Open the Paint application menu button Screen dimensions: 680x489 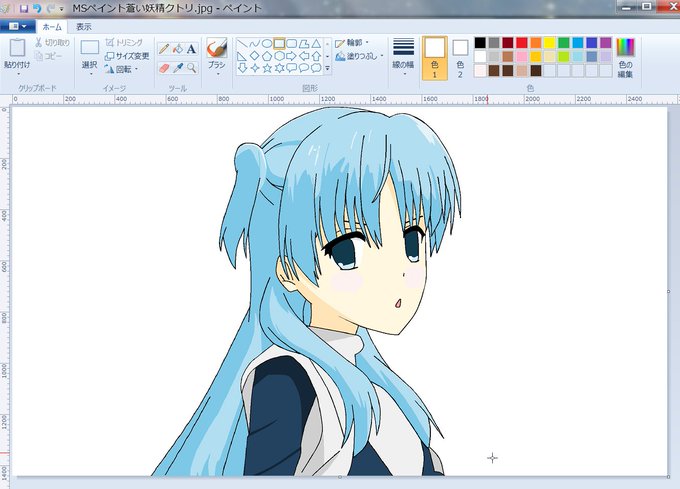(17, 26)
